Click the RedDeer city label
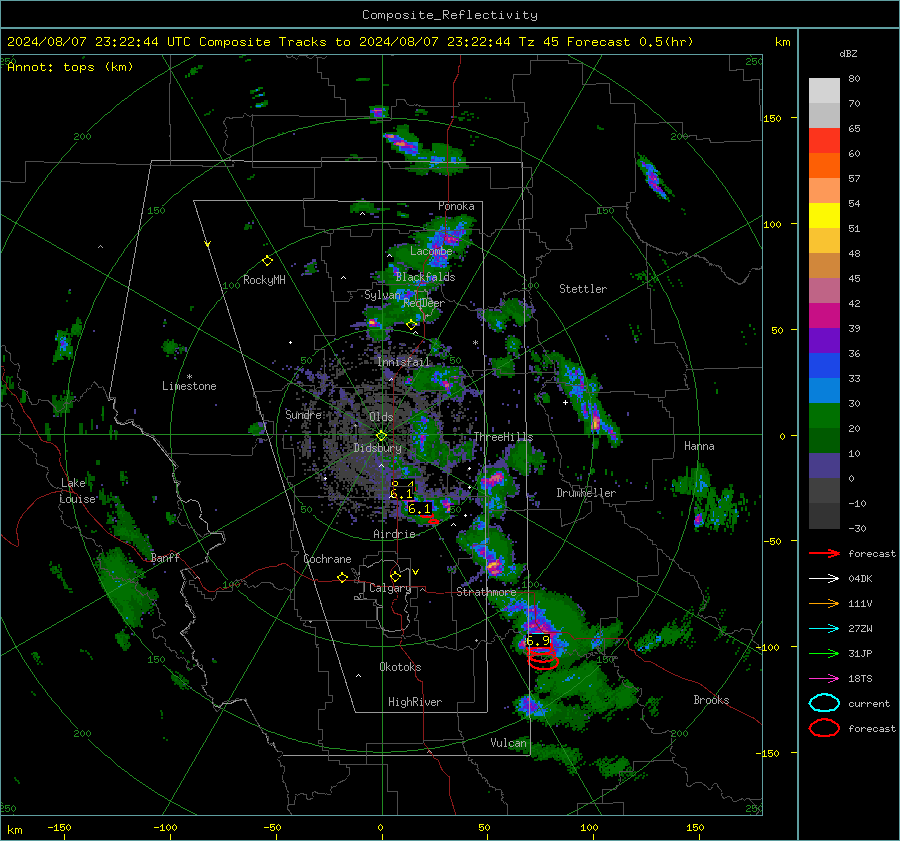The height and width of the screenshot is (841, 900). tap(424, 303)
